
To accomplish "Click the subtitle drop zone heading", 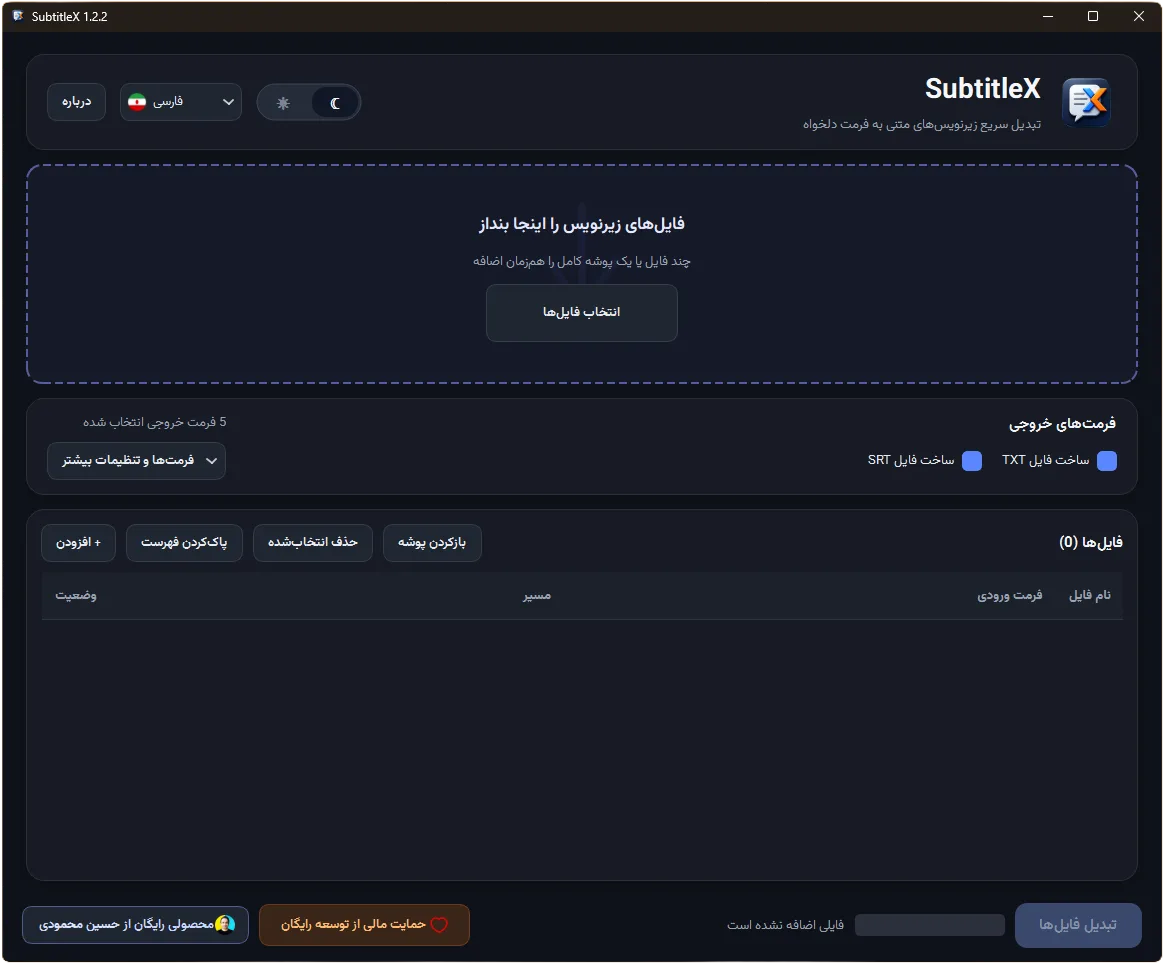I will tap(582, 224).
